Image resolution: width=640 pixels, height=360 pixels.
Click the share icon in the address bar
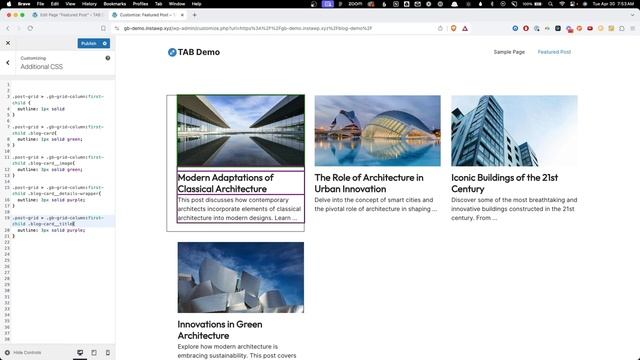tap(440, 28)
